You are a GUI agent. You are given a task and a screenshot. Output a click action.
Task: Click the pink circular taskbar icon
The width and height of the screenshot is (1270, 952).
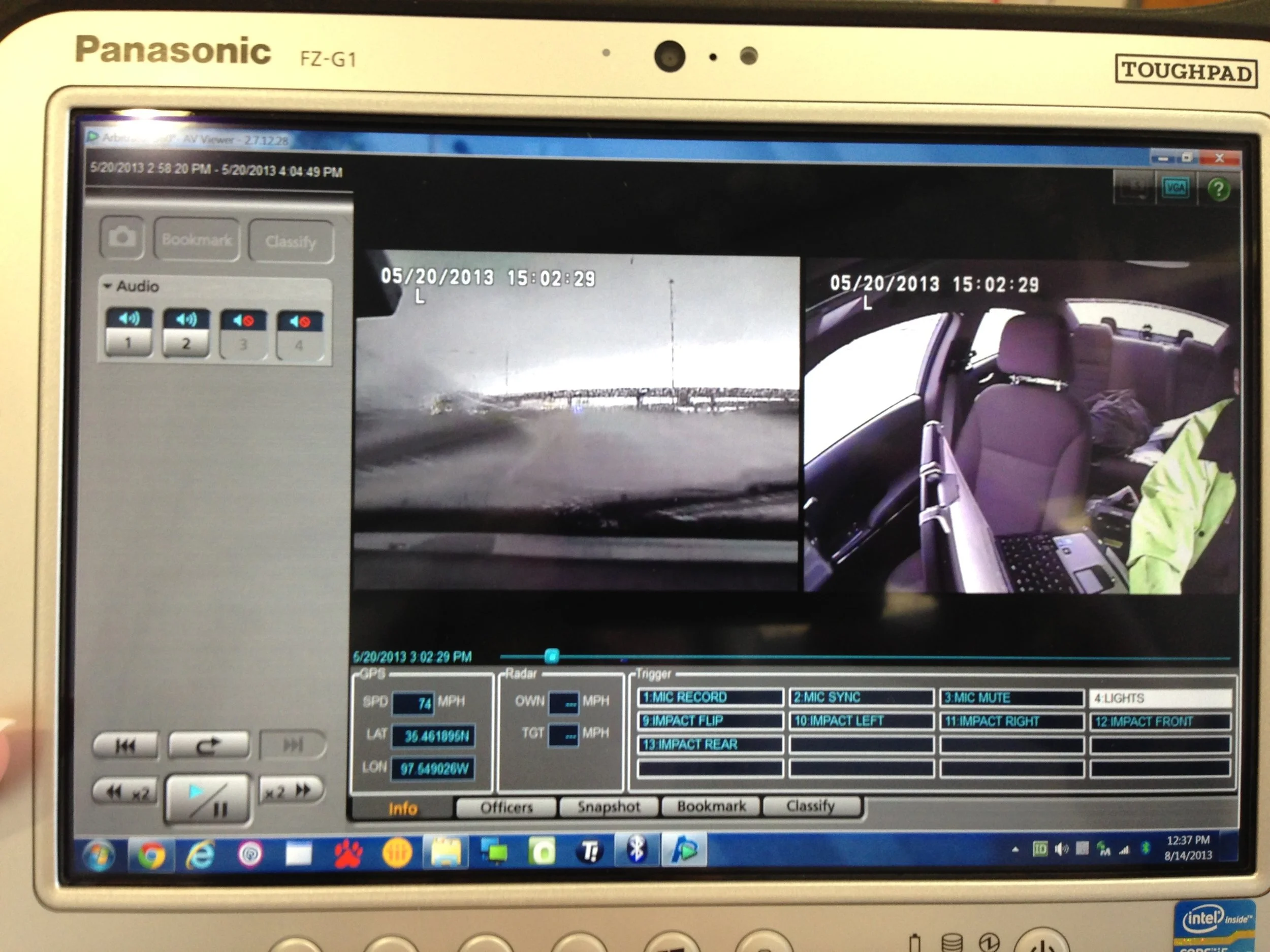250,854
